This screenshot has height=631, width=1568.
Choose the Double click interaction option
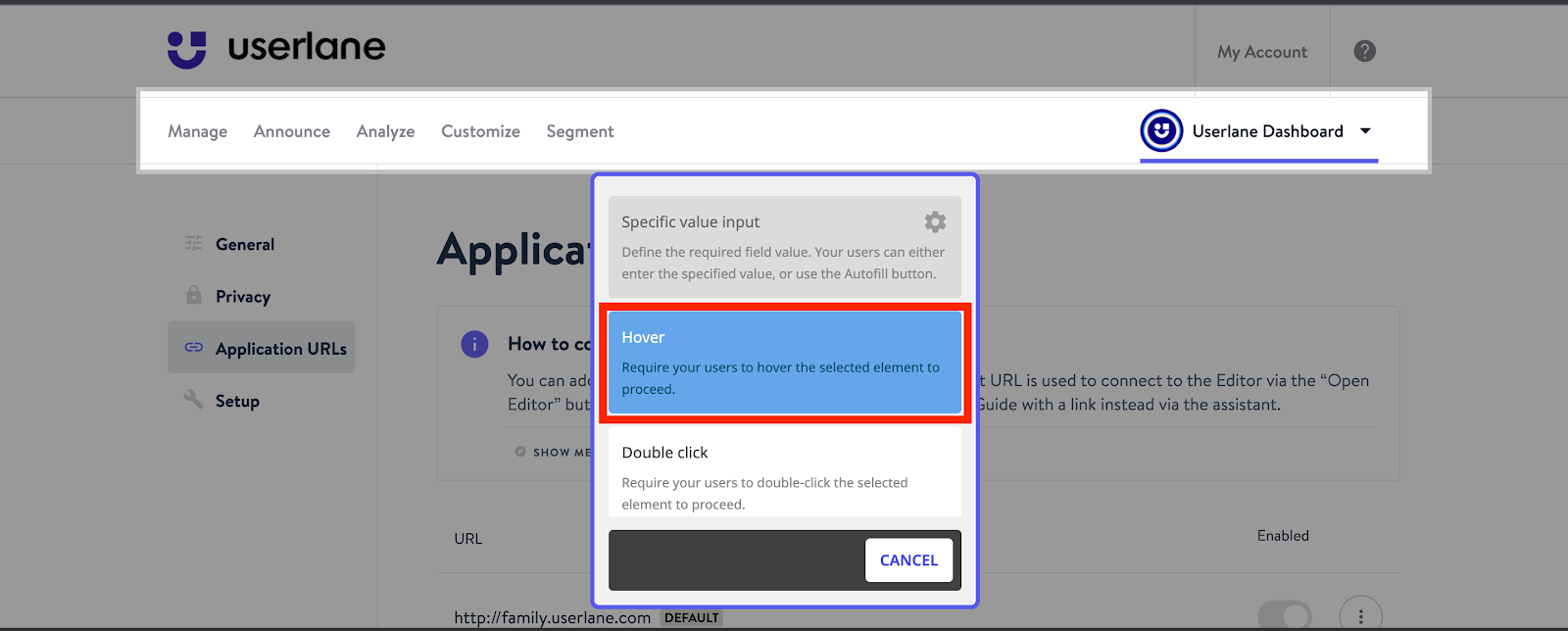coord(785,472)
